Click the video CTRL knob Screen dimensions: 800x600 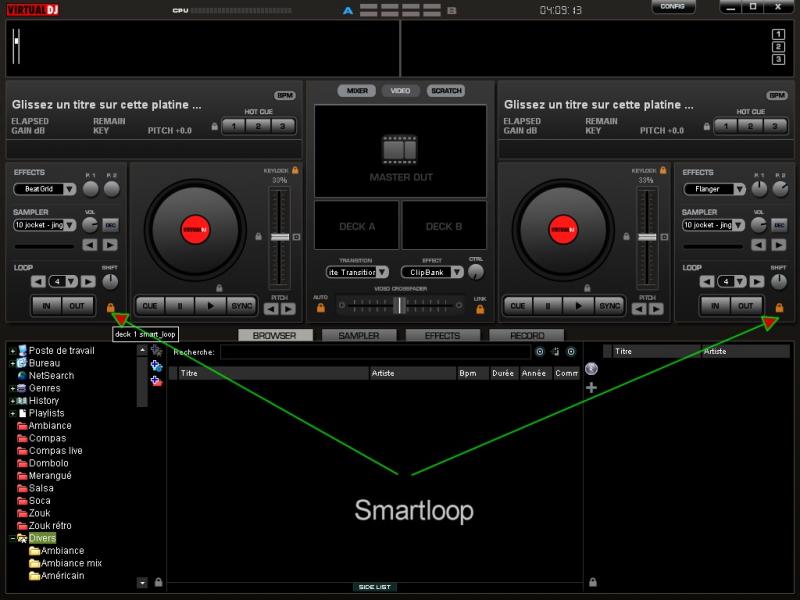point(476,271)
